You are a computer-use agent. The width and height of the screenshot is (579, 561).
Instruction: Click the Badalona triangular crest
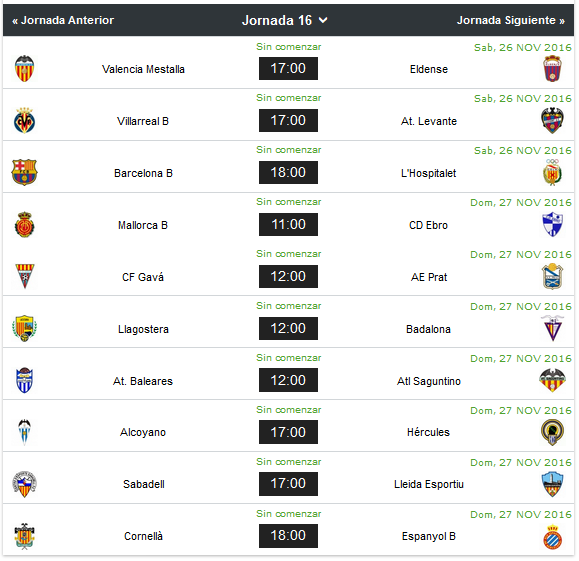coord(553,328)
